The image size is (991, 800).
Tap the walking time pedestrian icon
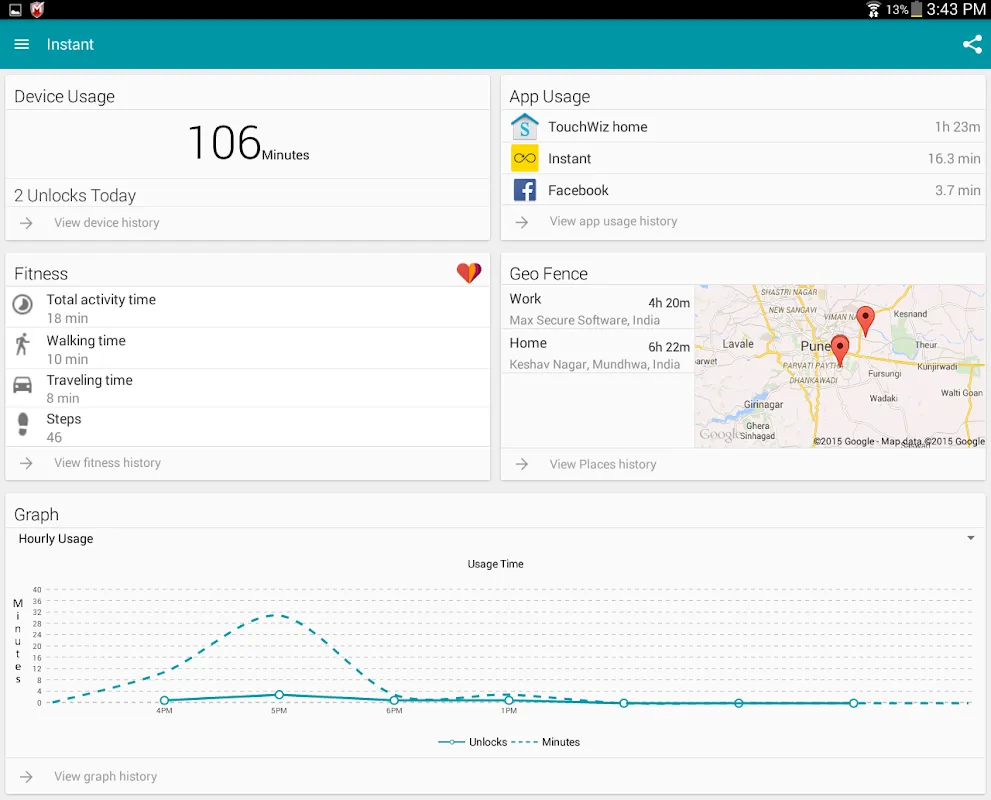(x=23, y=344)
